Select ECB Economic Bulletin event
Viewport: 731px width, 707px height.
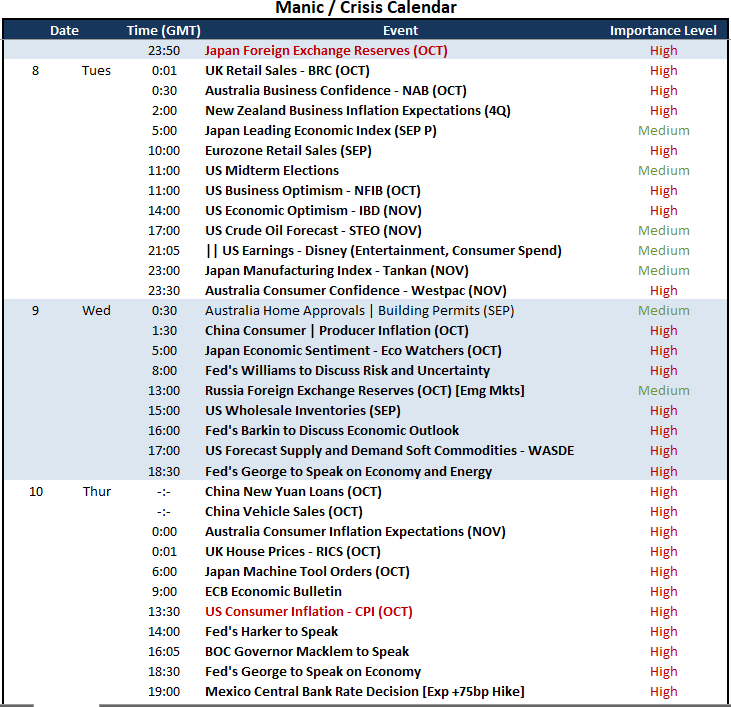(273, 591)
